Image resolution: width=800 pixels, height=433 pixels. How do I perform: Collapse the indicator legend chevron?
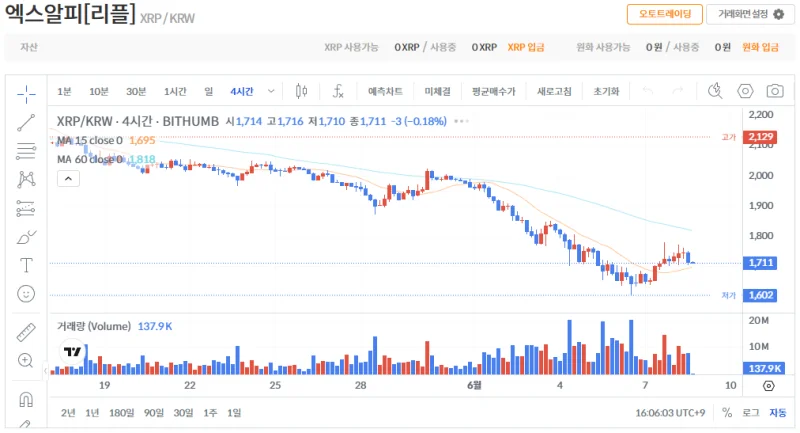click(68, 179)
